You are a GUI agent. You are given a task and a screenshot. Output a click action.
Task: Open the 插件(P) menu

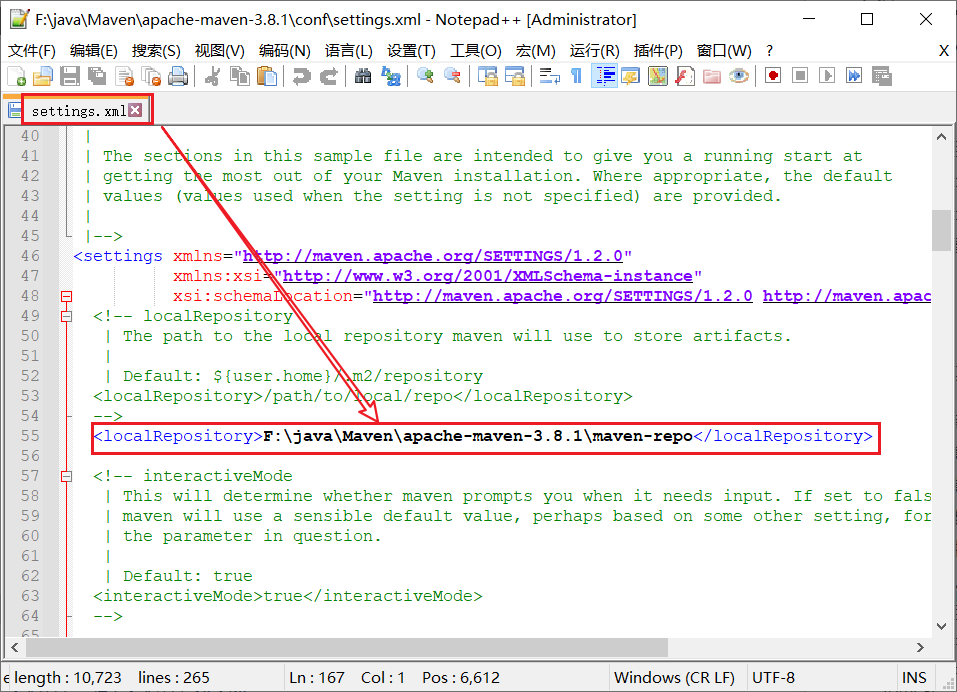click(x=658, y=50)
